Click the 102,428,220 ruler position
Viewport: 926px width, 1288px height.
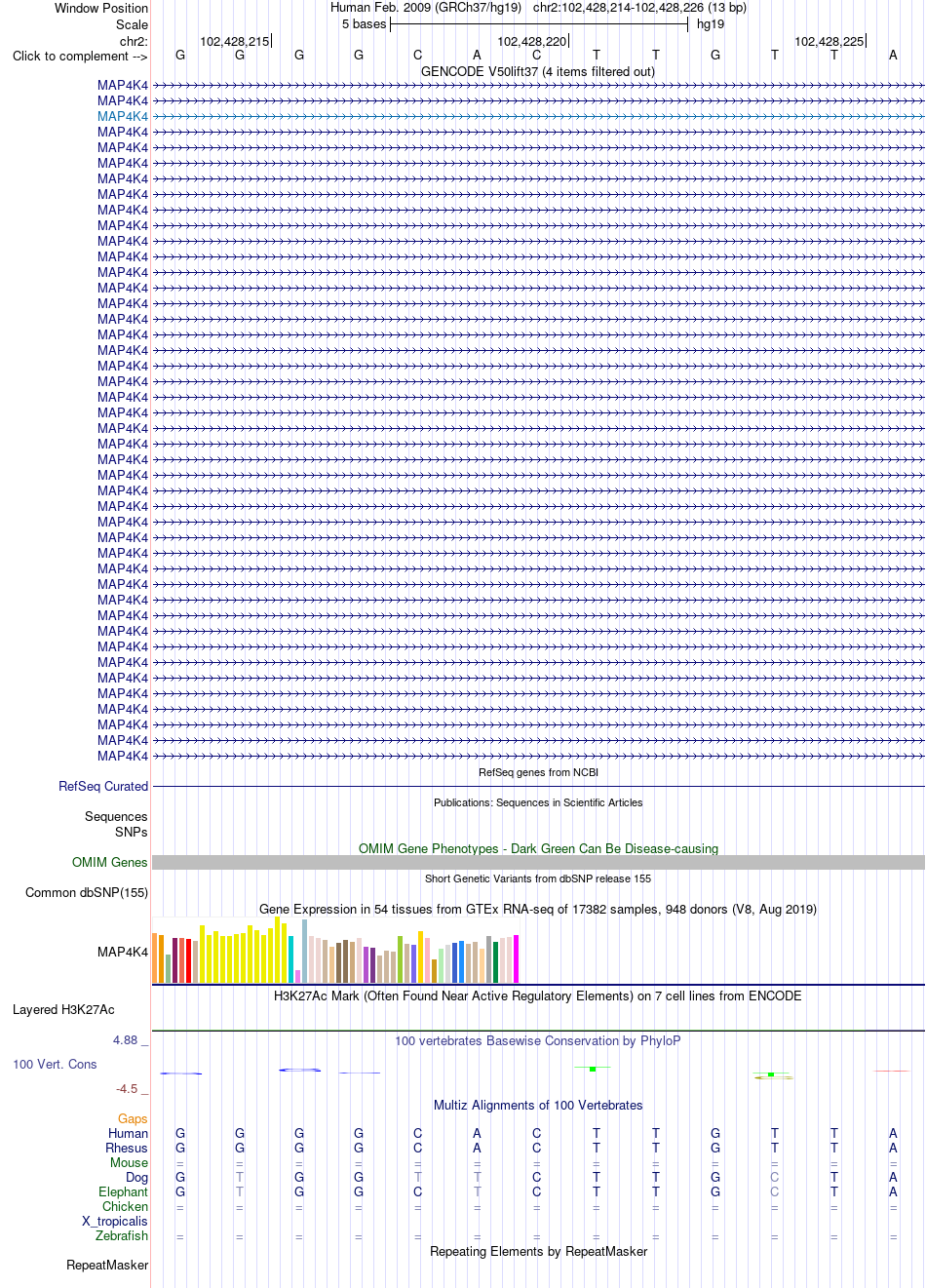531,41
